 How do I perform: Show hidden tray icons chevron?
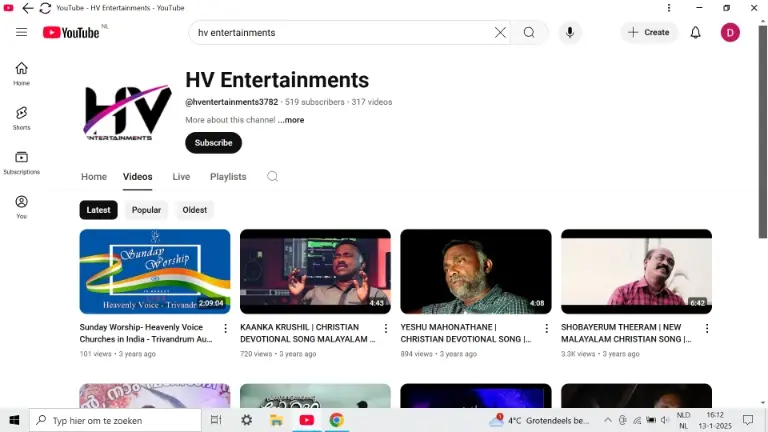[607, 420]
